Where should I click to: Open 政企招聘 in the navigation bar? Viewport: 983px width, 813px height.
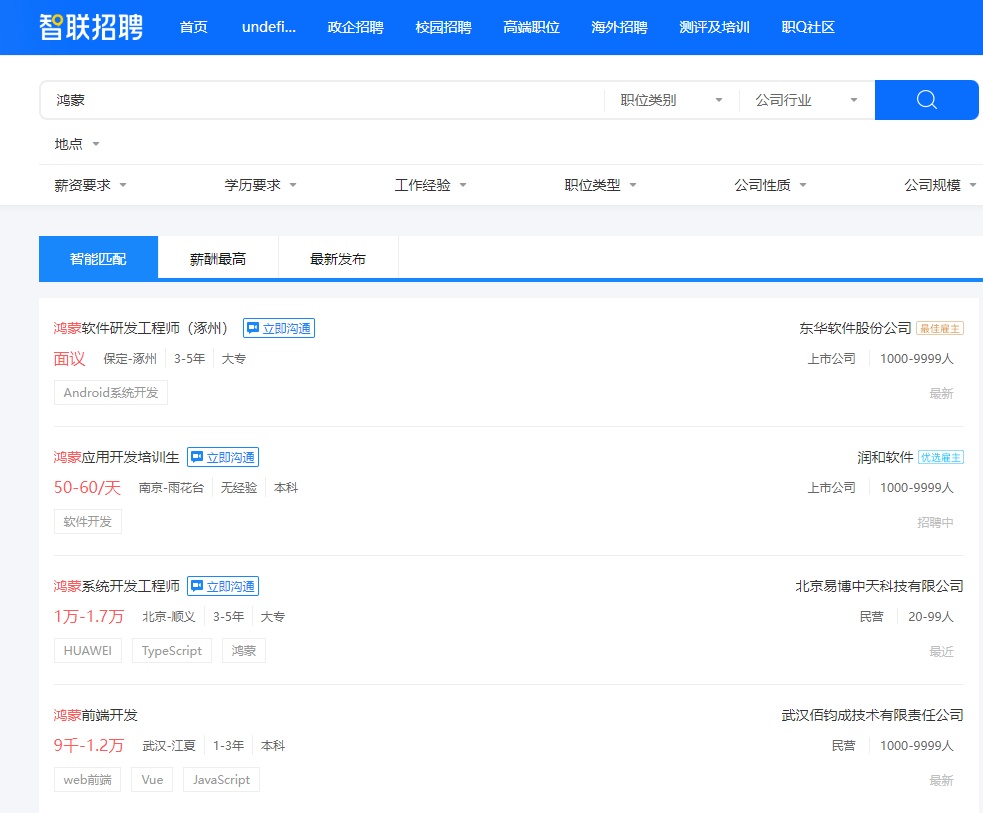pyautogui.click(x=355, y=28)
